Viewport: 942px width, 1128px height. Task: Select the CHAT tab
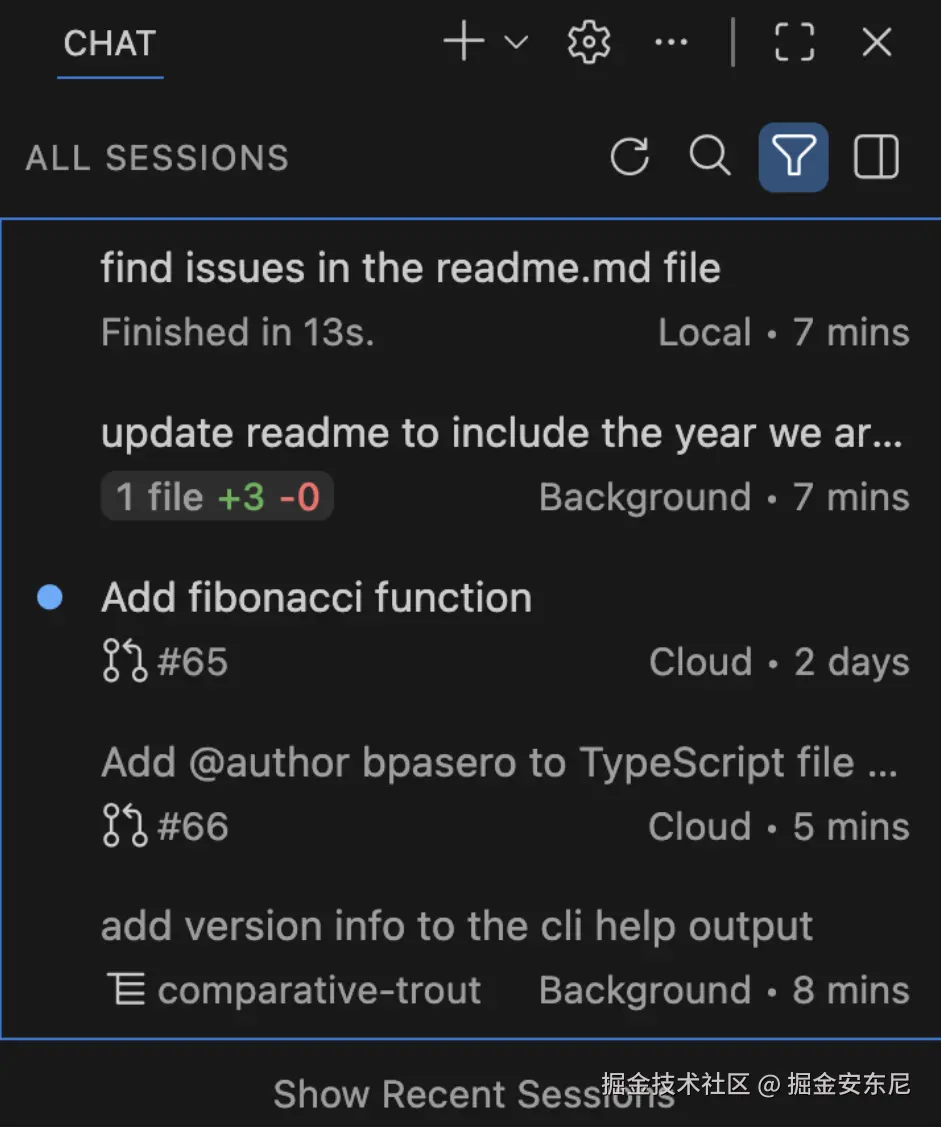(110, 44)
